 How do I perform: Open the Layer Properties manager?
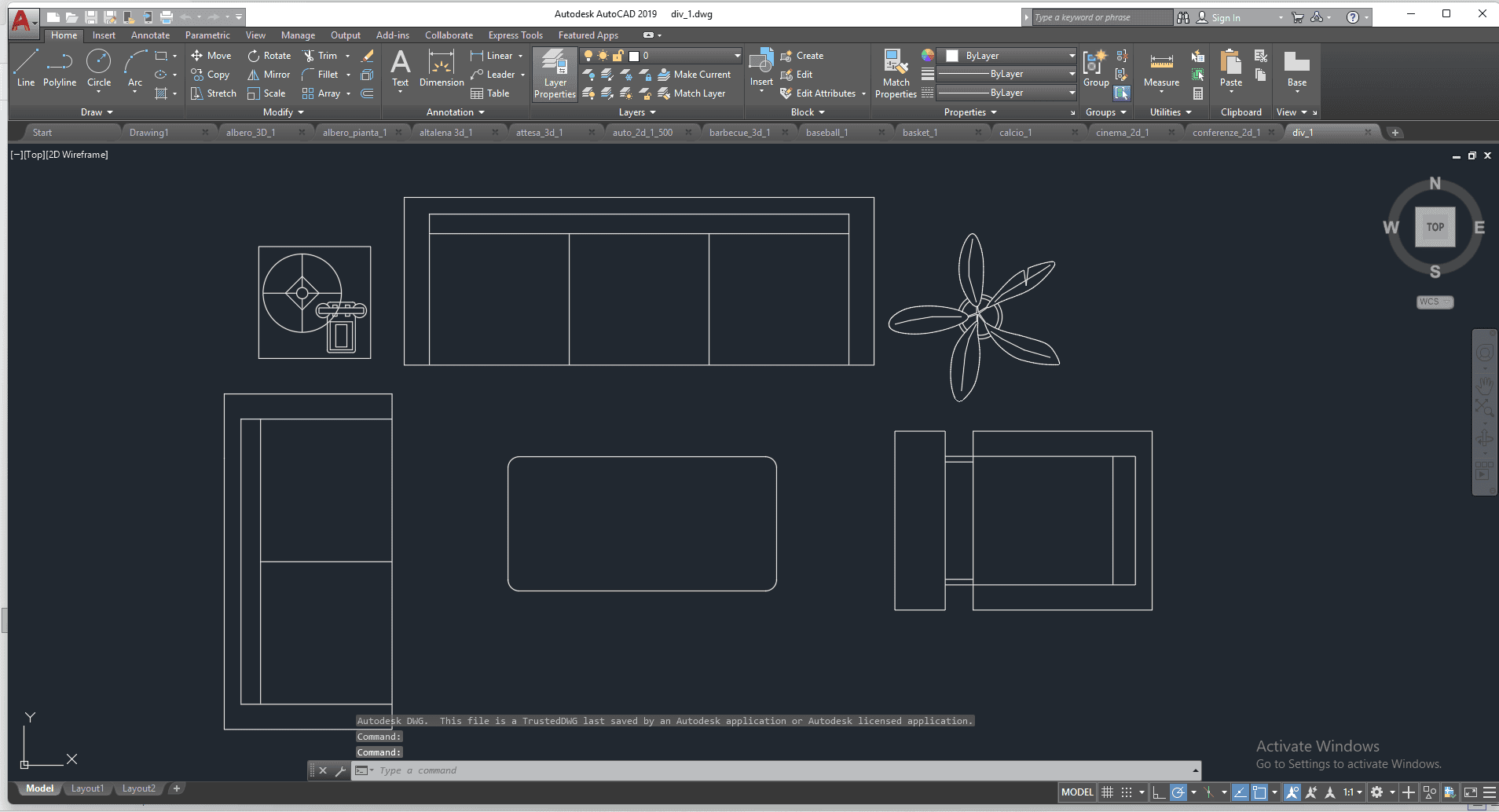555,75
